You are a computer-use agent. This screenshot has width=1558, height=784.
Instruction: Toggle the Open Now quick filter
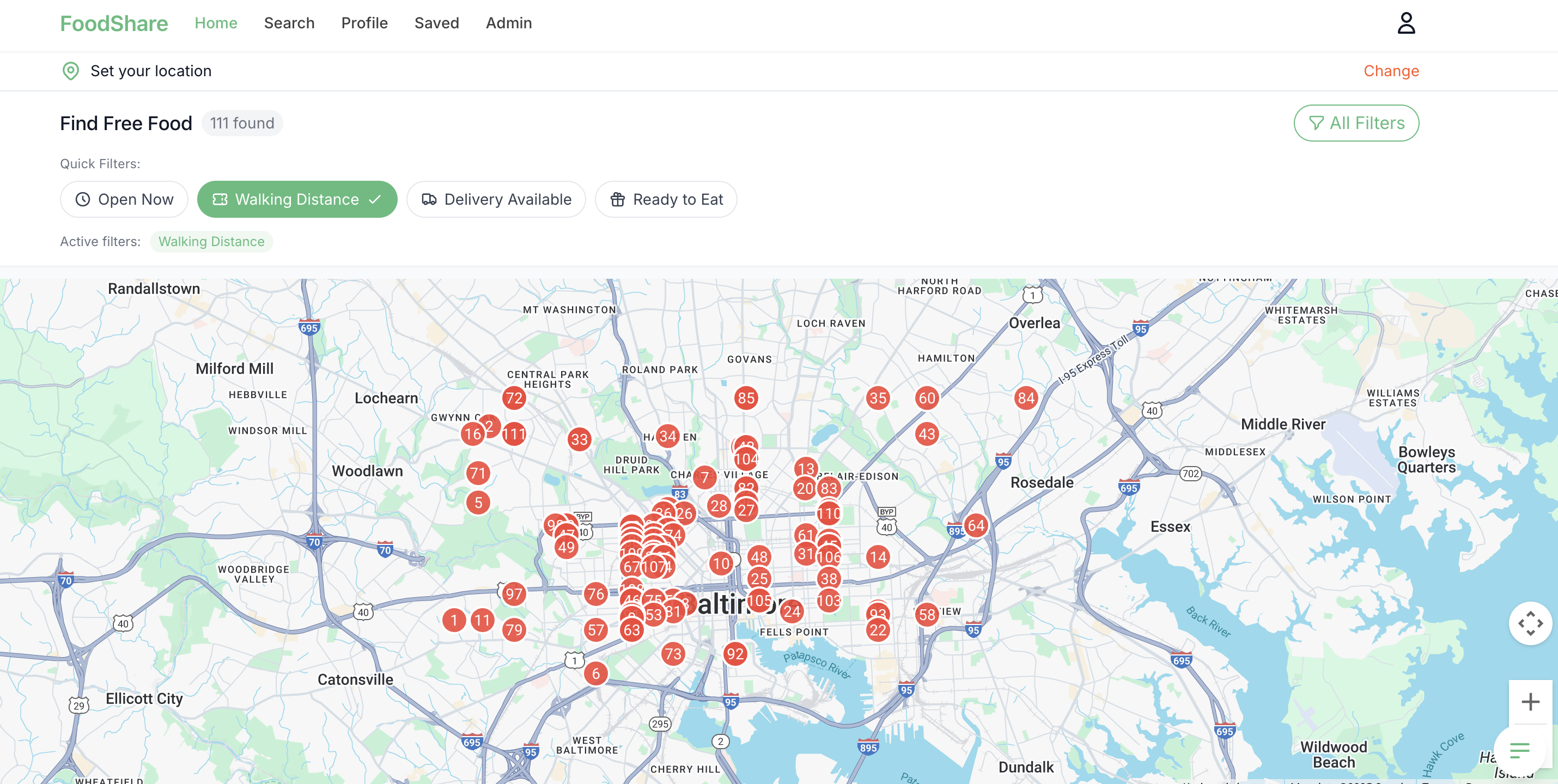coord(124,199)
